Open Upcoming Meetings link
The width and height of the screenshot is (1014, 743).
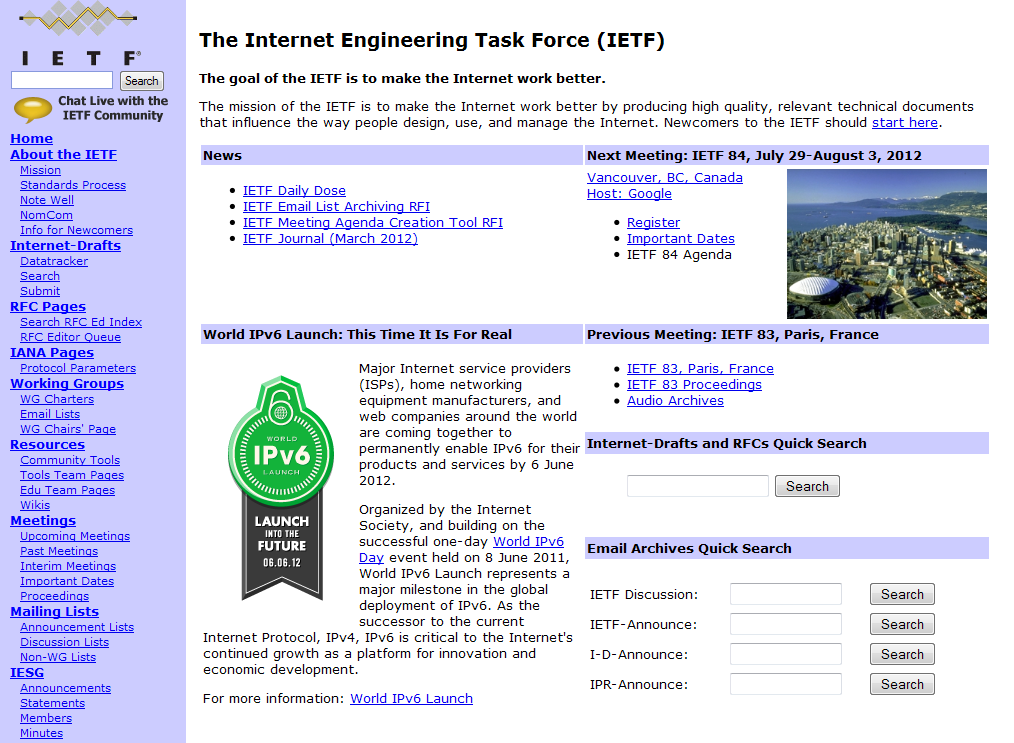[75, 536]
